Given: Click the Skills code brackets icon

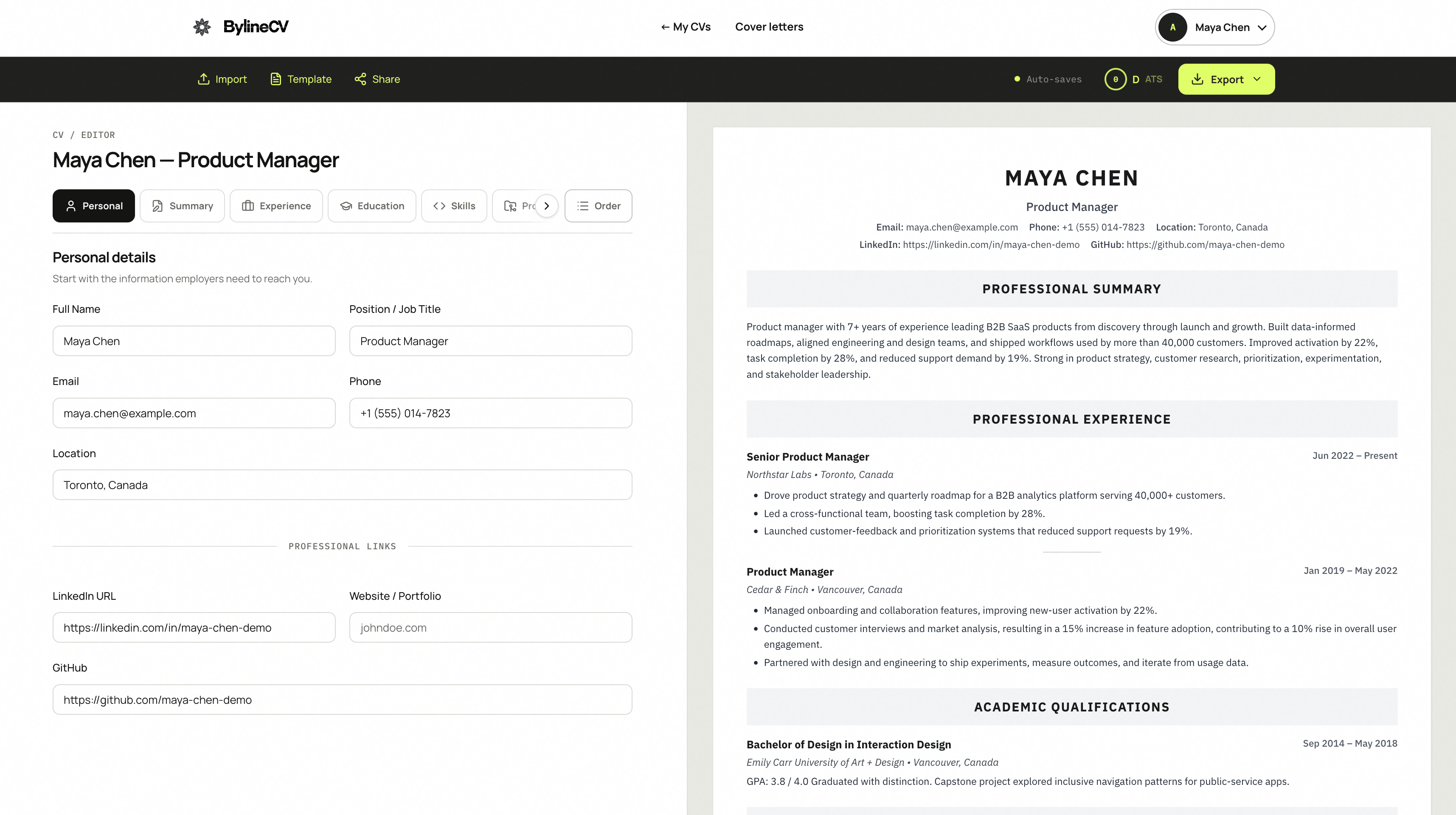Looking at the screenshot, I should (439, 206).
